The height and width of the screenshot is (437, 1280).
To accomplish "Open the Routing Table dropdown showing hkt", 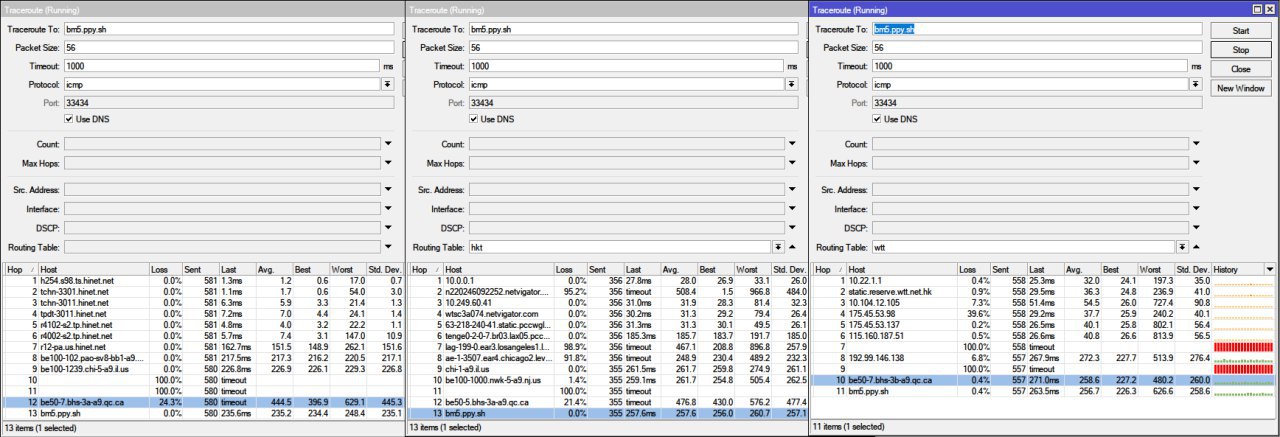I will tap(777, 247).
